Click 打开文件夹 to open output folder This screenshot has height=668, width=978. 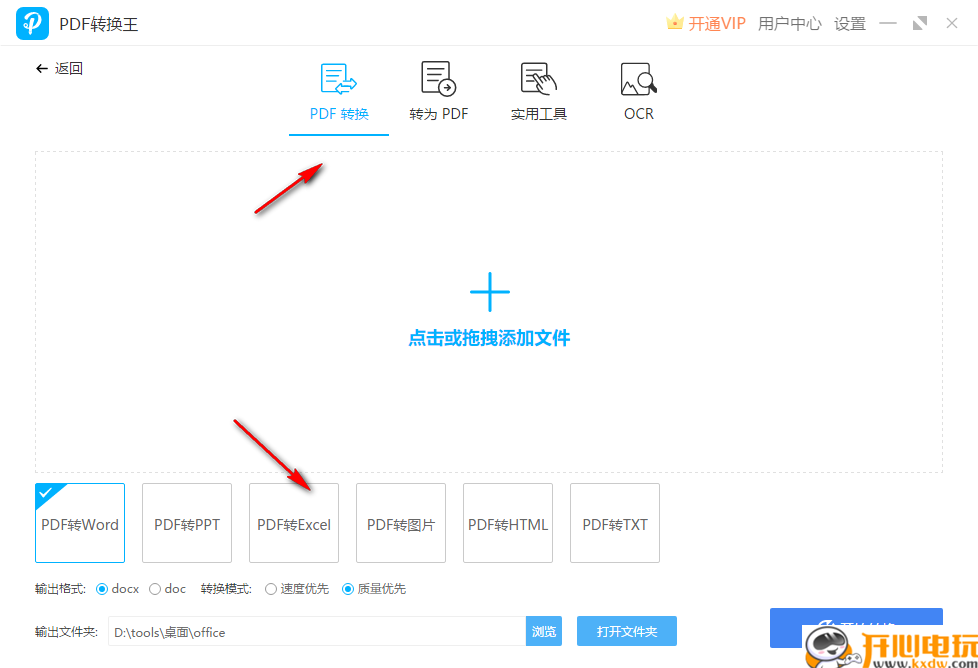tap(627, 631)
